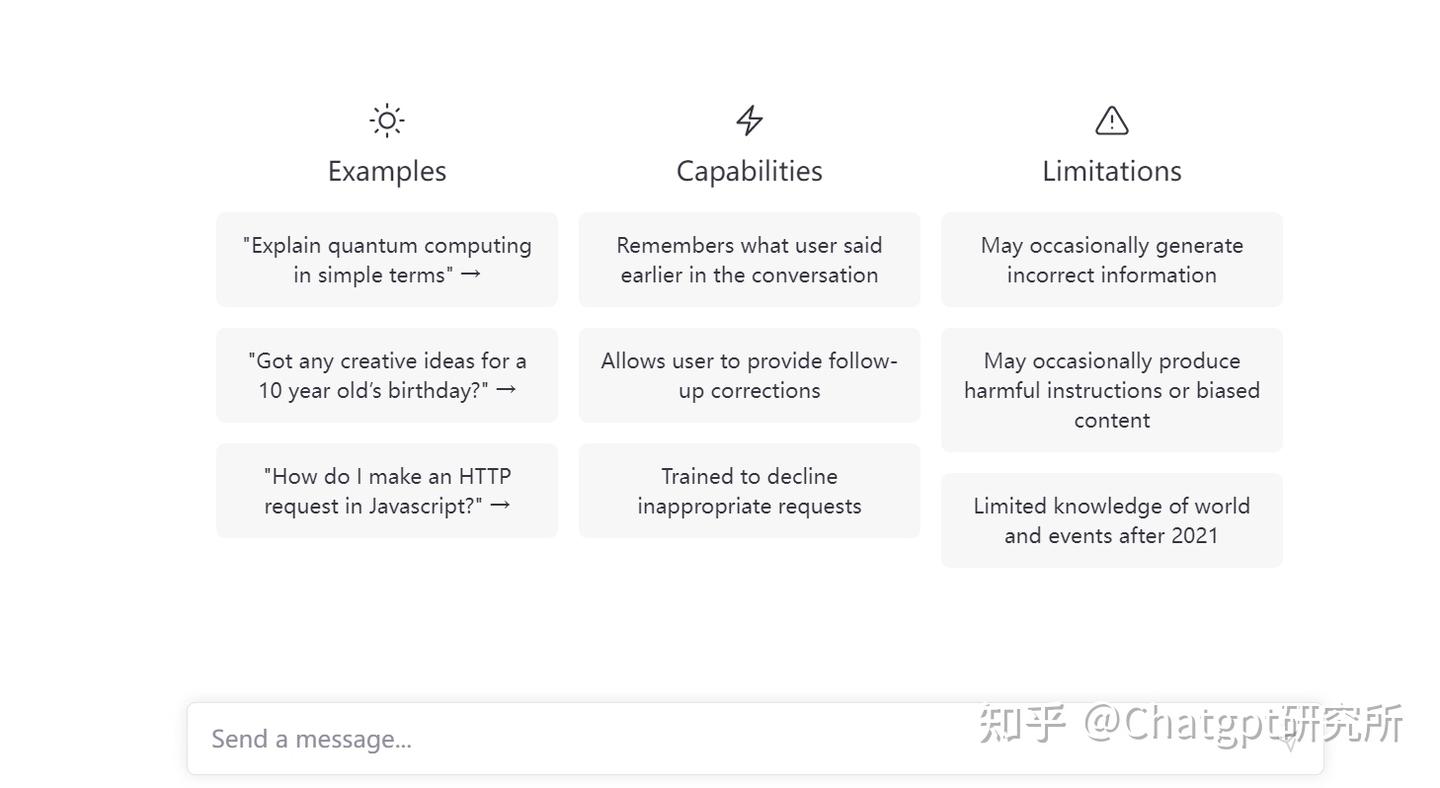Click the arrow after the quantum computing example

[x=470, y=274]
